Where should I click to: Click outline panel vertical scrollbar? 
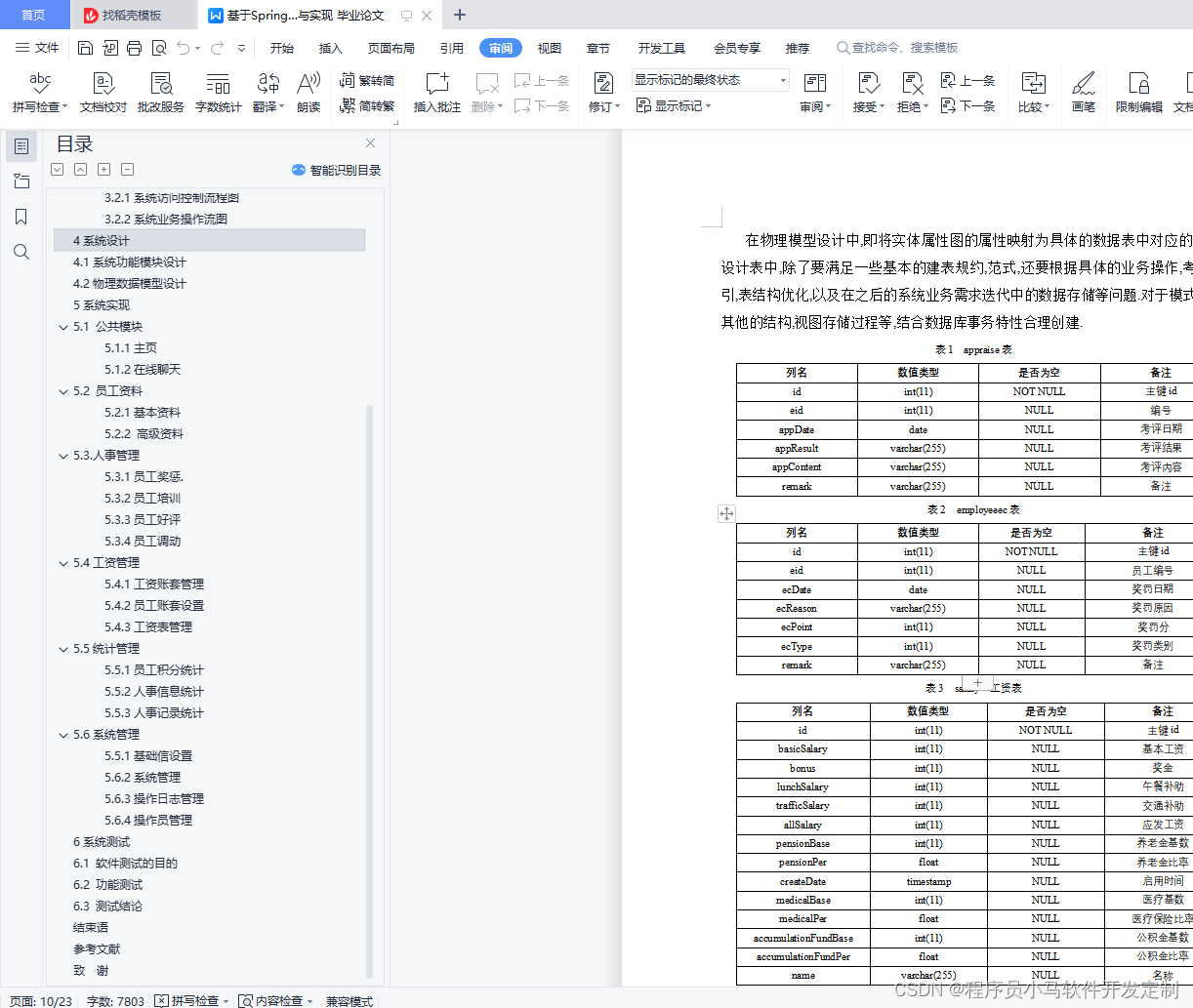pyautogui.click(x=369, y=690)
